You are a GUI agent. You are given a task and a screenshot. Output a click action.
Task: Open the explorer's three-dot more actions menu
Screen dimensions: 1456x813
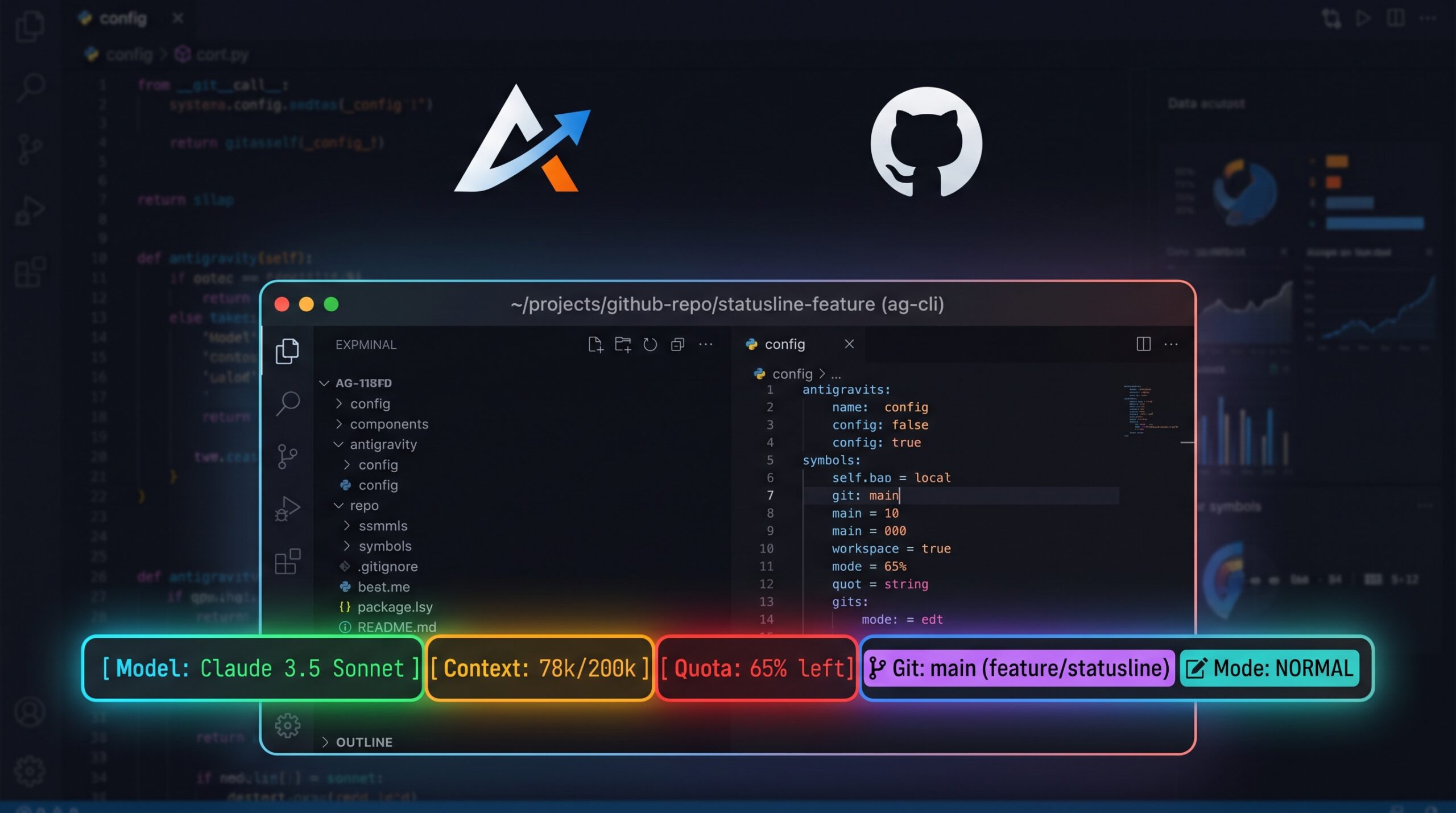click(705, 344)
